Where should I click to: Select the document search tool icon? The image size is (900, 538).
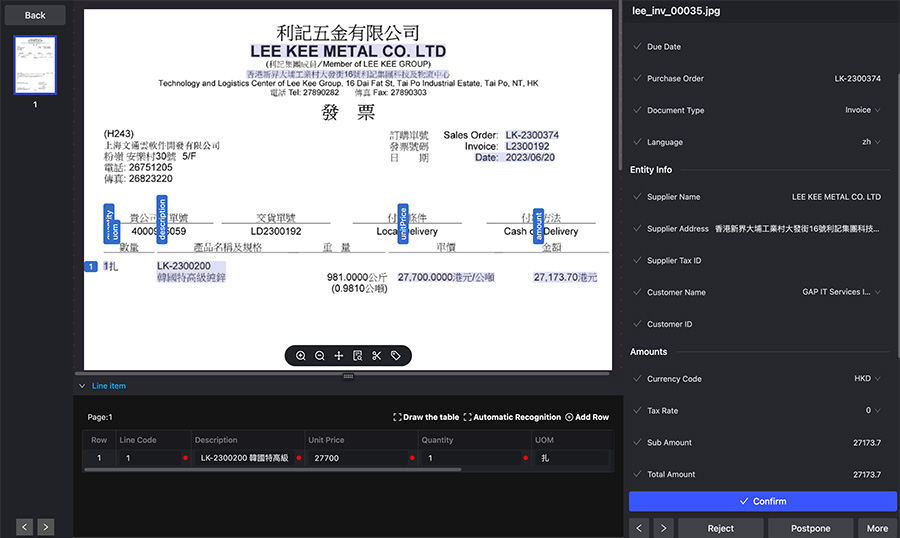click(x=358, y=356)
